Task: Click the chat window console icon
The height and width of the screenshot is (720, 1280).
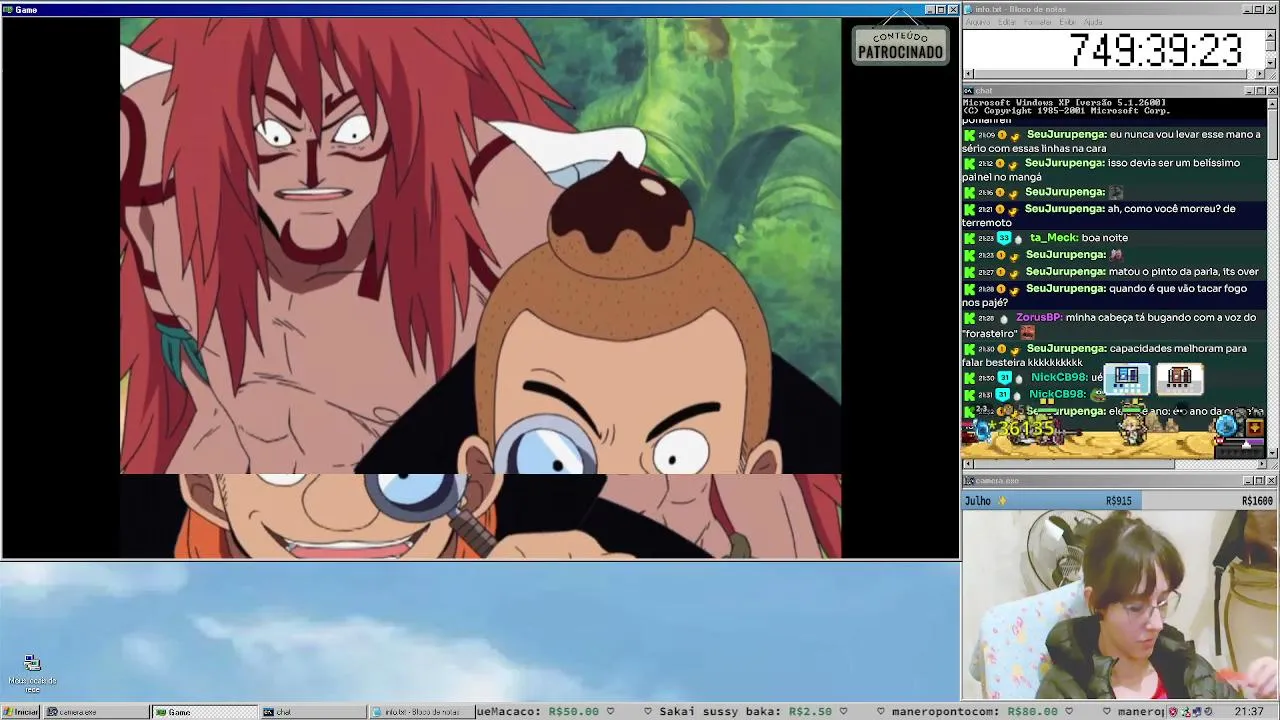Action: [x=970, y=91]
